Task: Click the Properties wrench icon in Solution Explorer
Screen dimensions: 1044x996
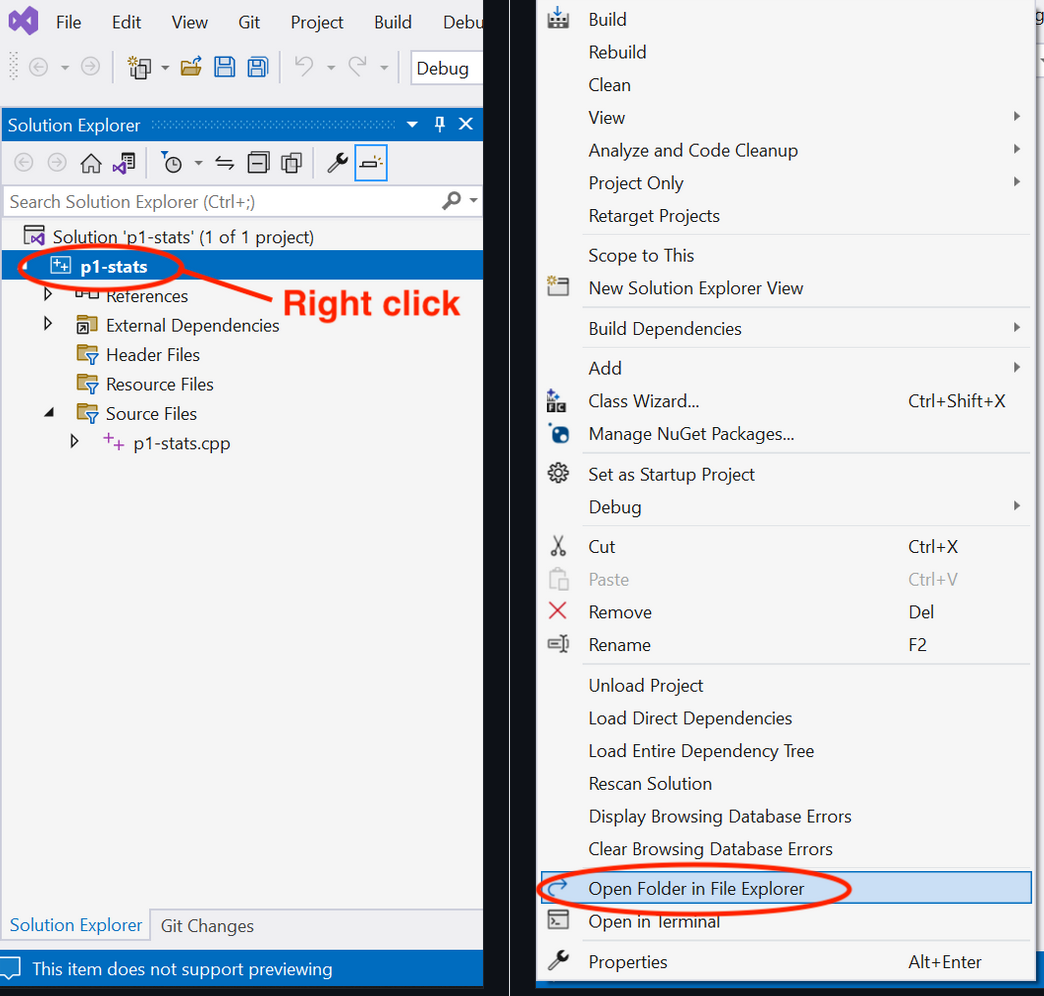Action: point(338,162)
